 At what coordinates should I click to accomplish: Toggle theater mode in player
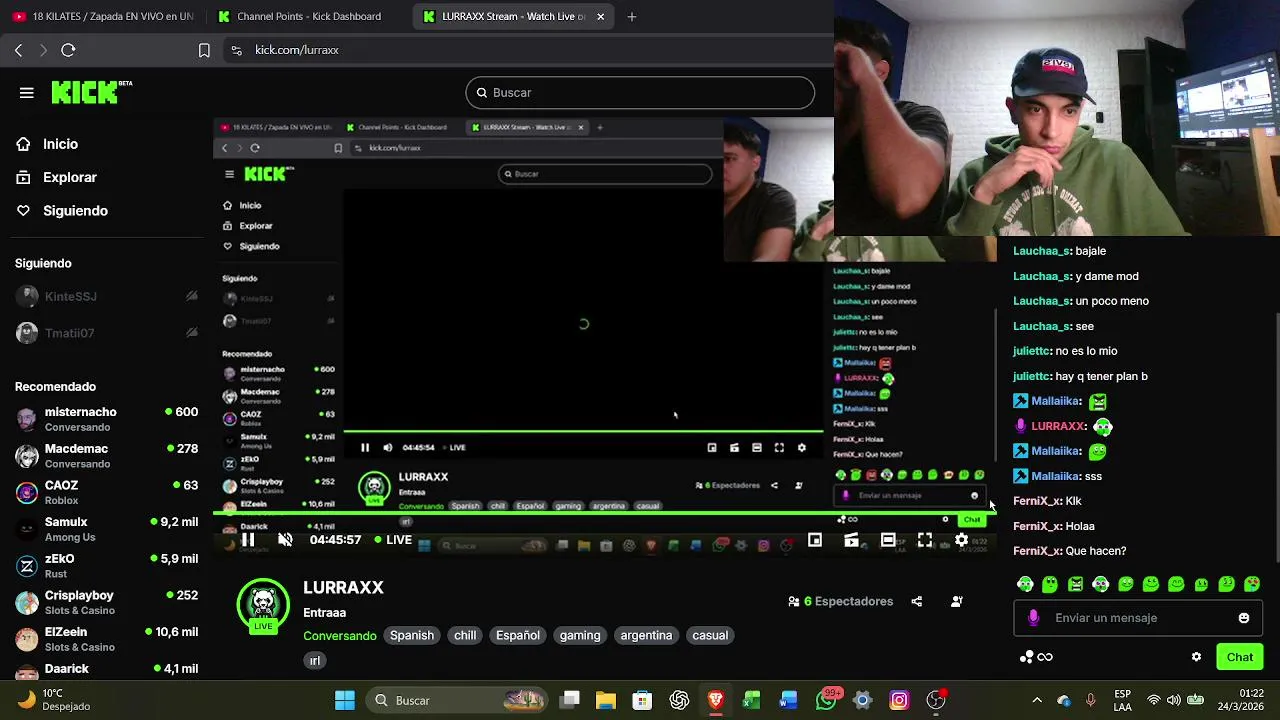pyautogui.click(x=888, y=540)
